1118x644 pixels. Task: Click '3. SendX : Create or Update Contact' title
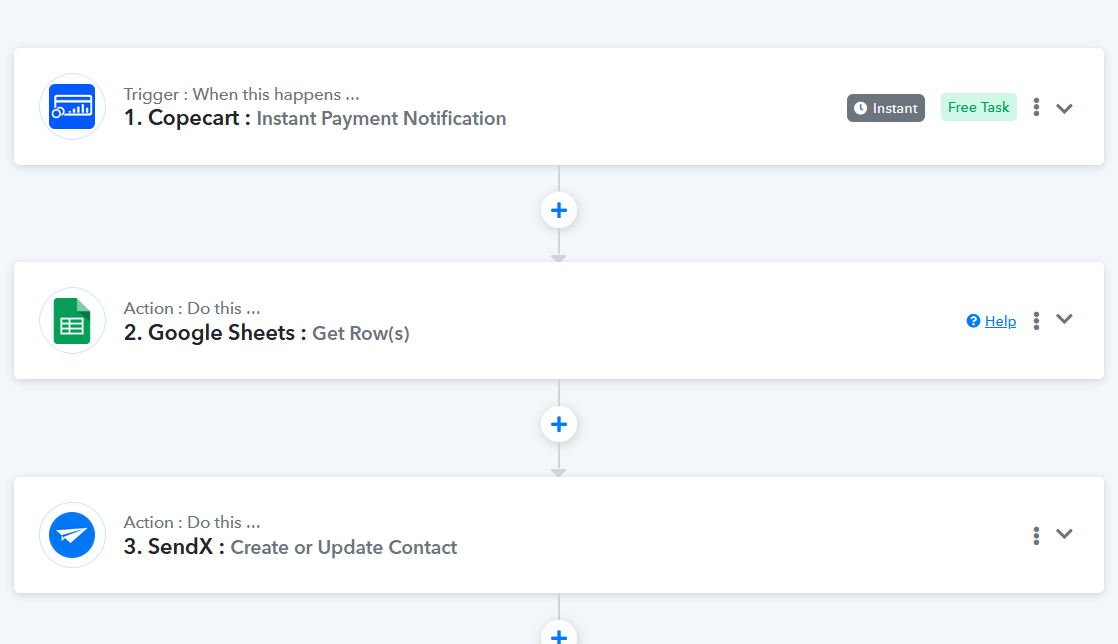pyautogui.click(x=290, y=546)
